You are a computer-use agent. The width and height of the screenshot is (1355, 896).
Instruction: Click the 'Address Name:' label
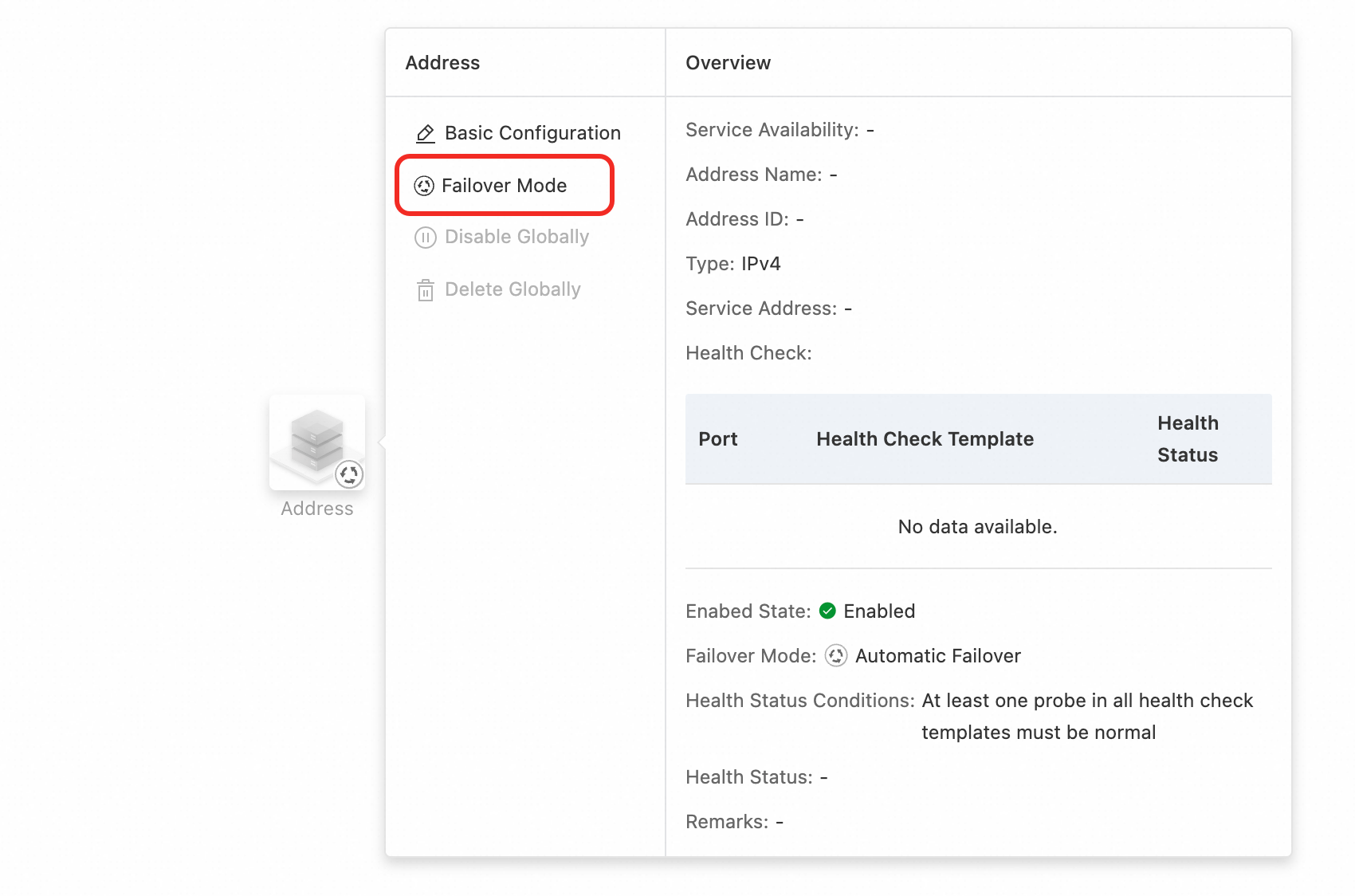click(x=754, y=175)
